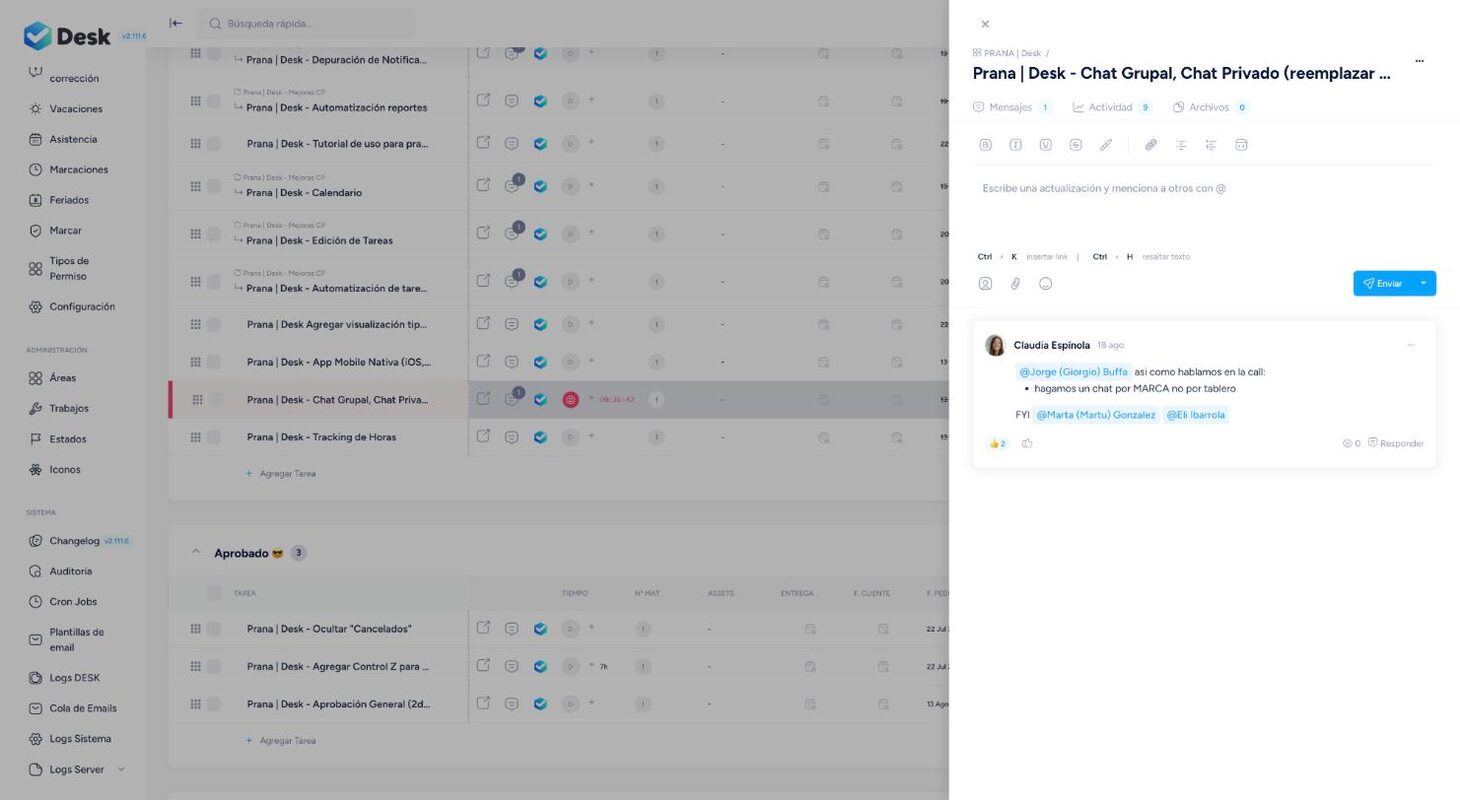Collapse the left sidebar with the arrow icon
The height and width of the screenshot is (800, 1460).
(176, 23)
